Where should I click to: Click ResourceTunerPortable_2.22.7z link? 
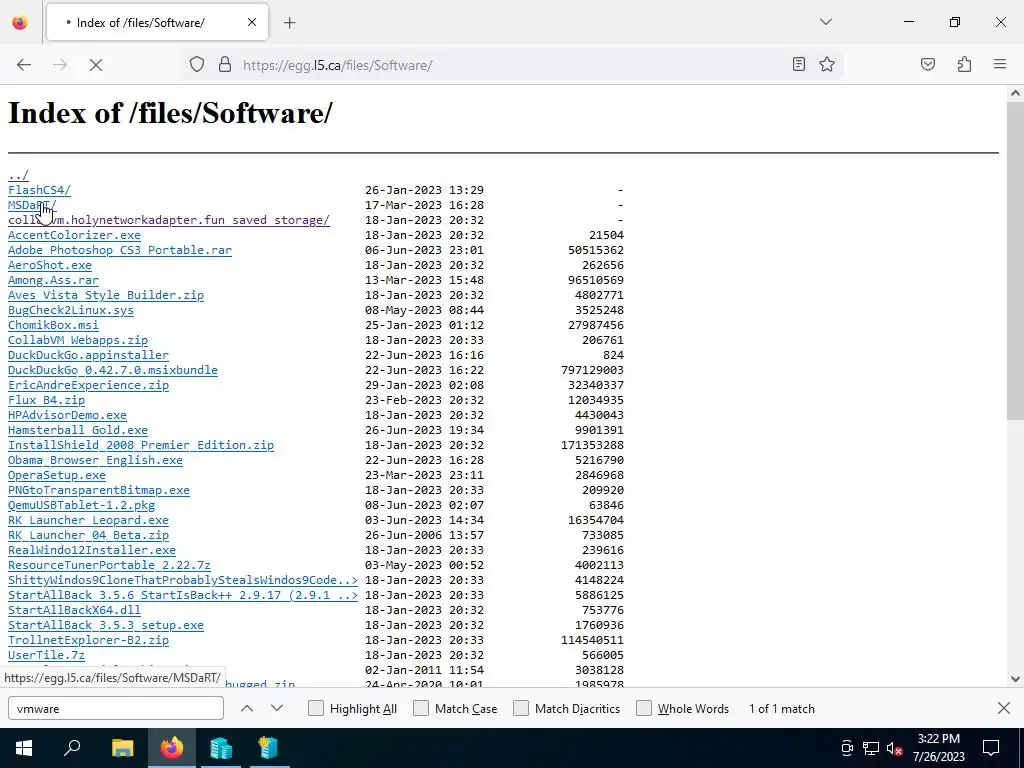point(109,566)
